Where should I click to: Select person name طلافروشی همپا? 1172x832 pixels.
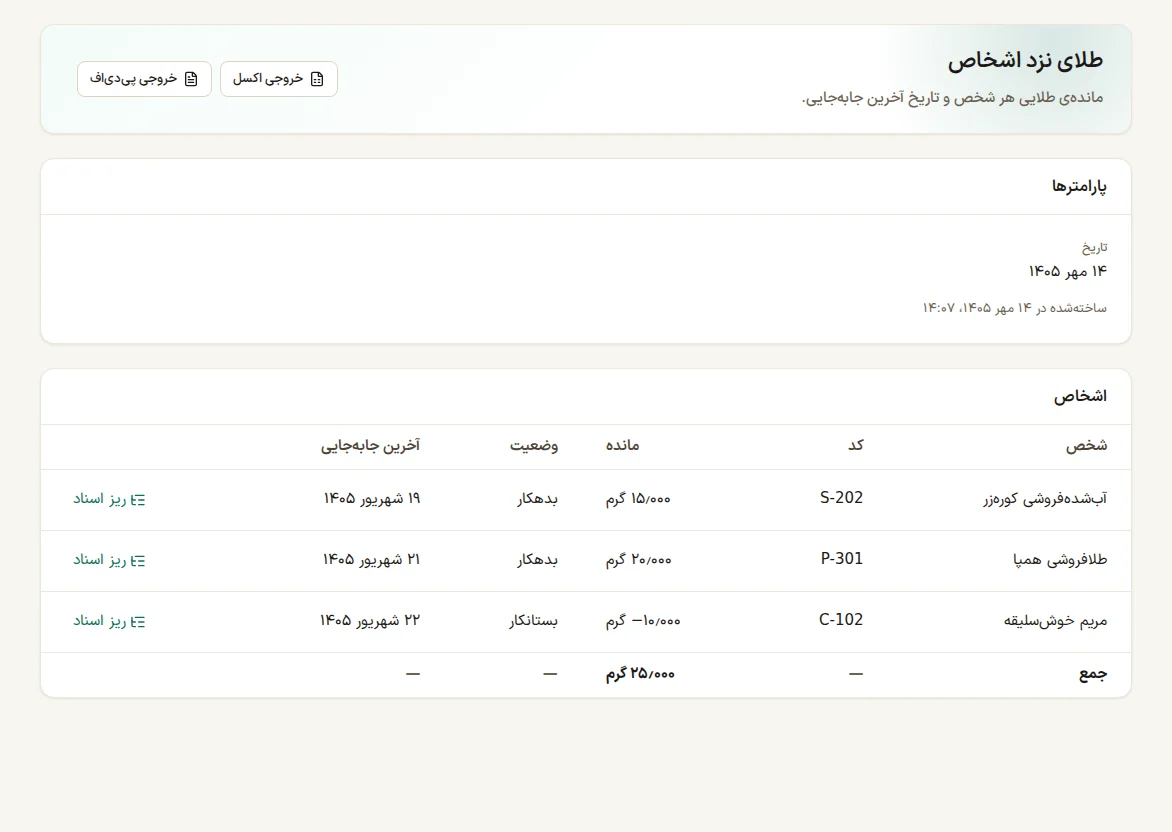(x=1060, y=560)
